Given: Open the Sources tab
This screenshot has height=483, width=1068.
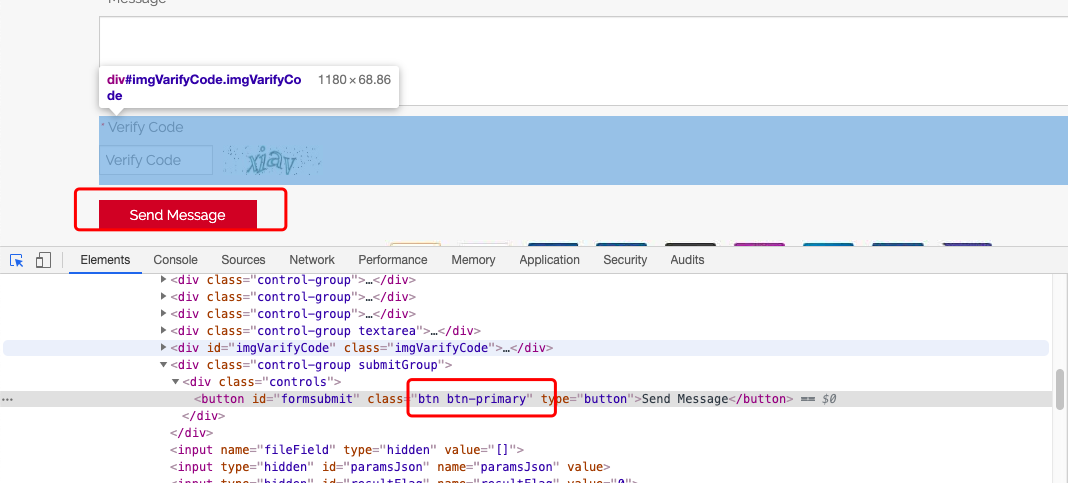Looking at the screenshot, I should [243, 260].
